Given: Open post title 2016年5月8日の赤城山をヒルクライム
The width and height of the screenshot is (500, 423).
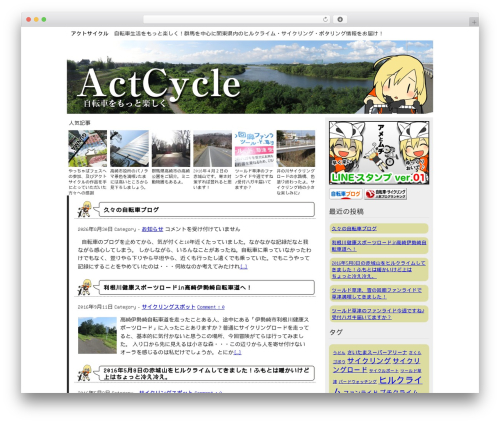Looking at the screenshot, I should tap(206, 373).
